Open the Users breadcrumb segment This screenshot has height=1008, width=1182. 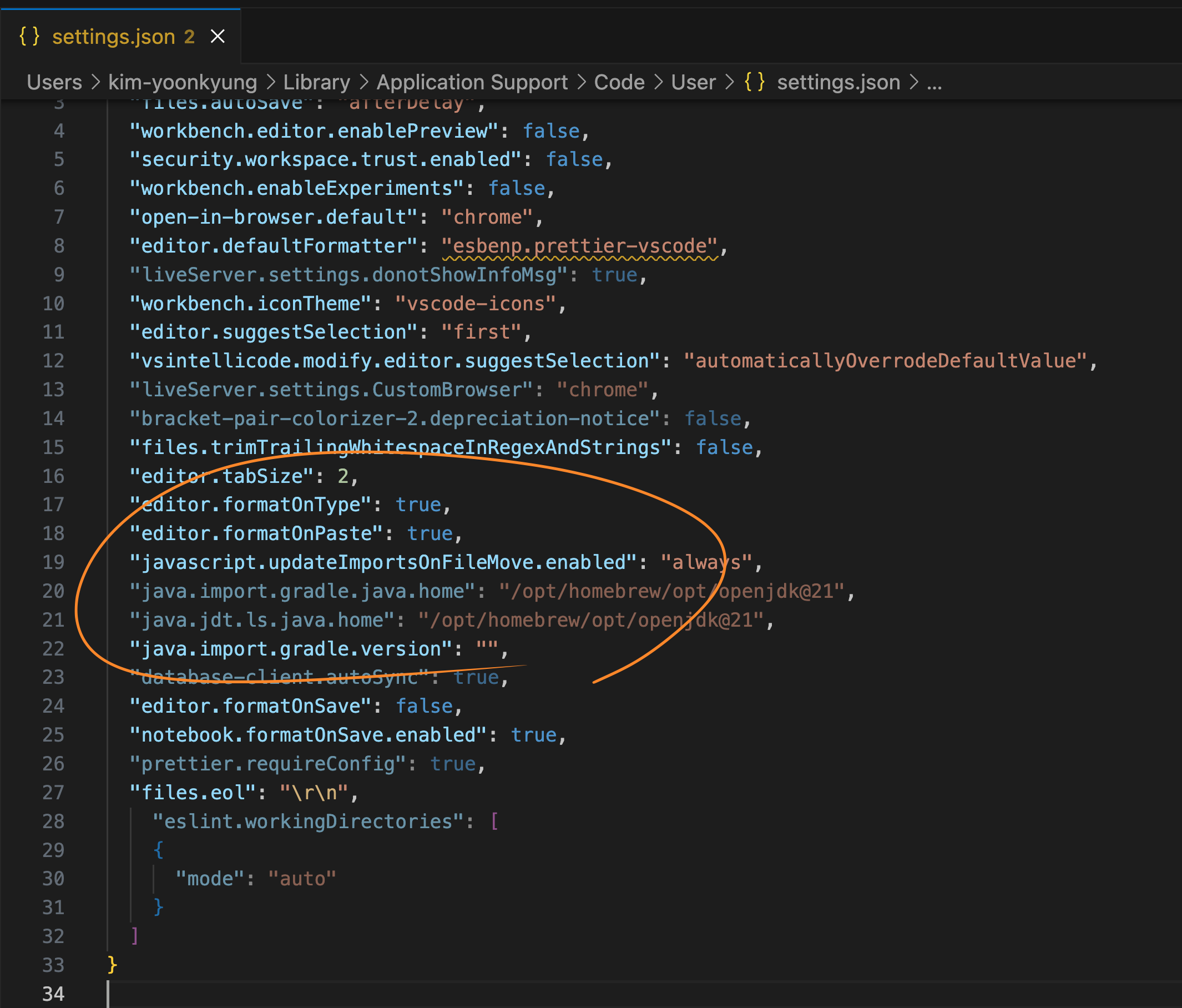pos(54,82)
